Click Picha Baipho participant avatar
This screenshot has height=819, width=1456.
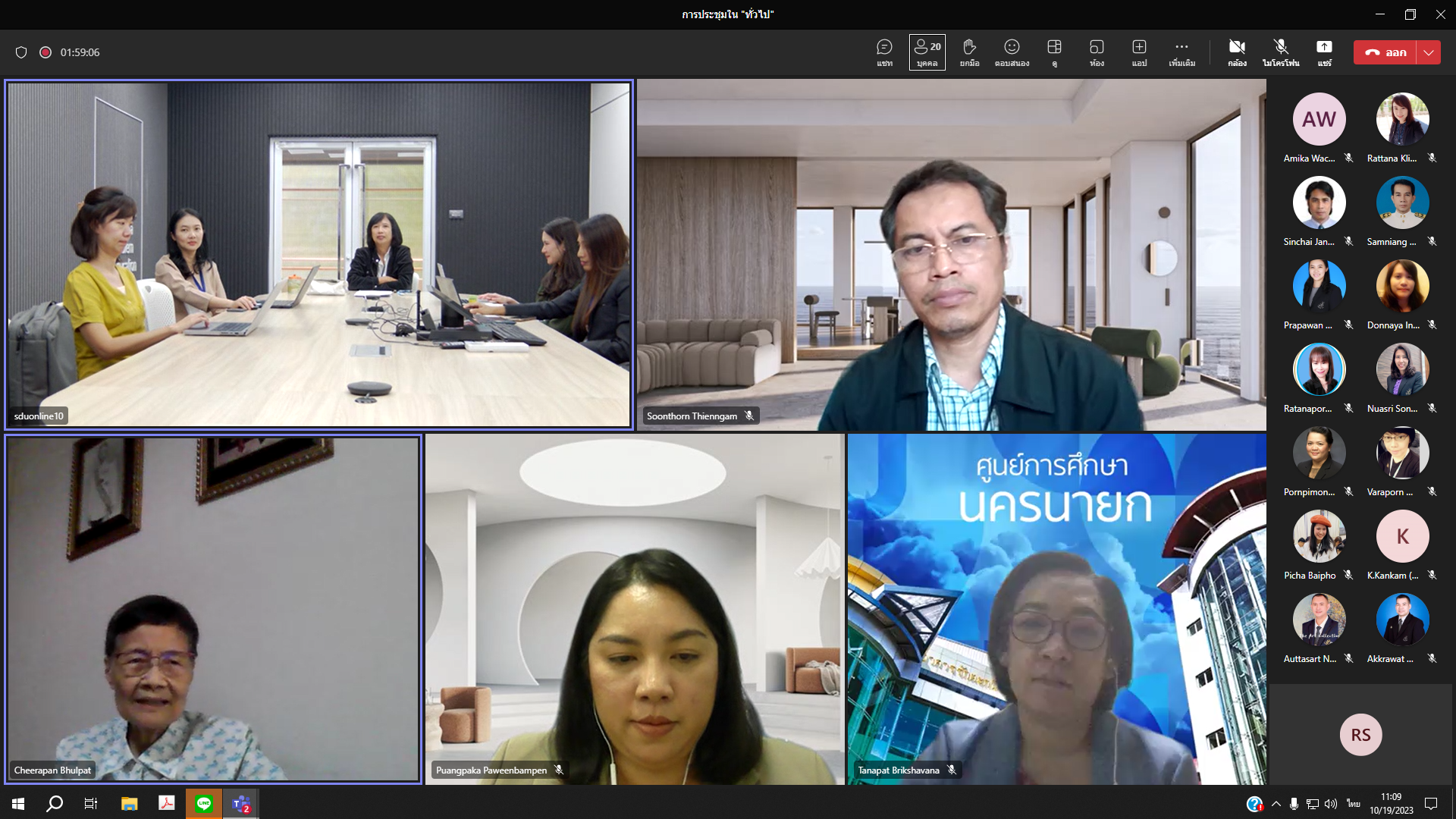point(1319,536)
